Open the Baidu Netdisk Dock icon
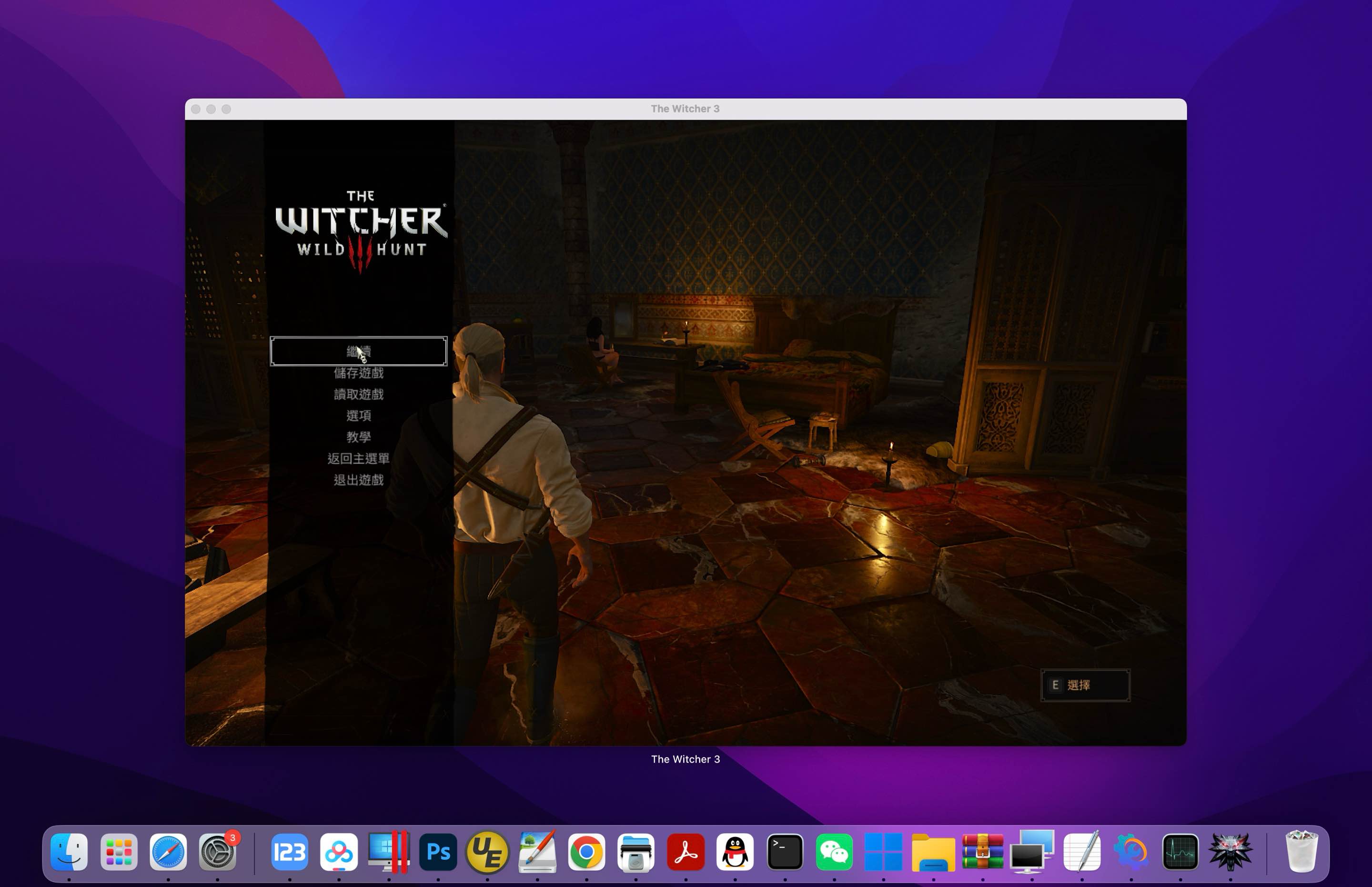The height and width of the screenshot is (887, 1372). coord(339,852)
